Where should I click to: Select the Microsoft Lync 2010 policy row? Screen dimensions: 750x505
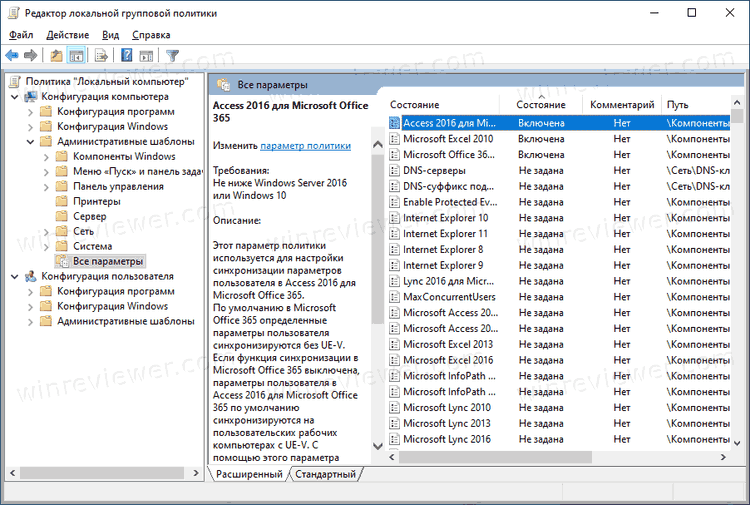(559, 407)
